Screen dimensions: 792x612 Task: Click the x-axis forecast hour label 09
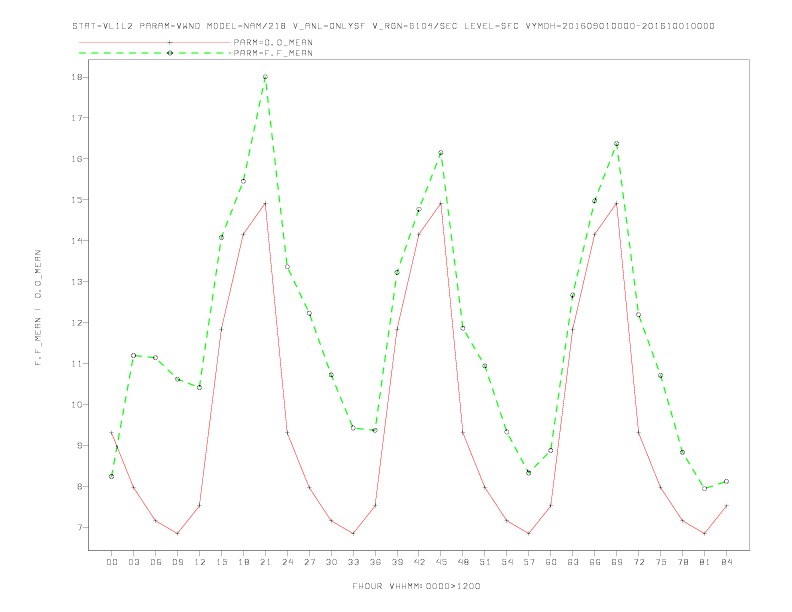click(x=177, y=562)
